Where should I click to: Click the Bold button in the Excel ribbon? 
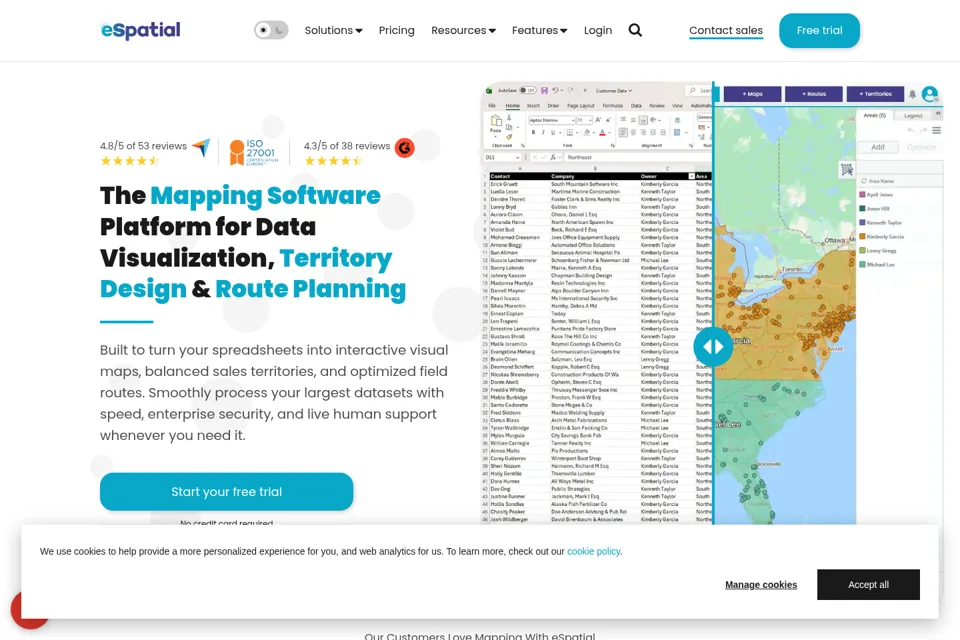(533, 132)
